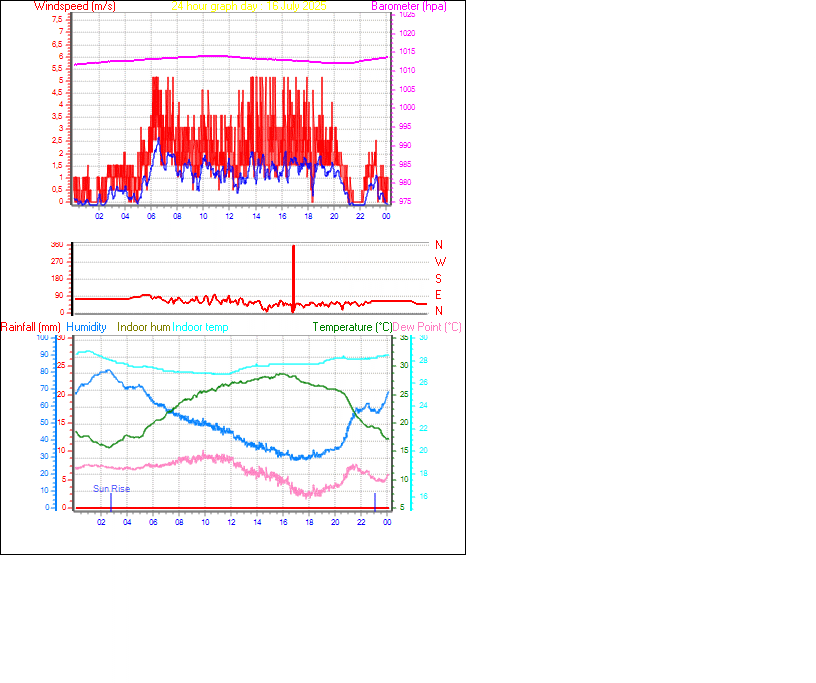The height and width of the screenshot is (683, 816).
Task: Click the '100' humidity axis value
Action: pos(42,337)
